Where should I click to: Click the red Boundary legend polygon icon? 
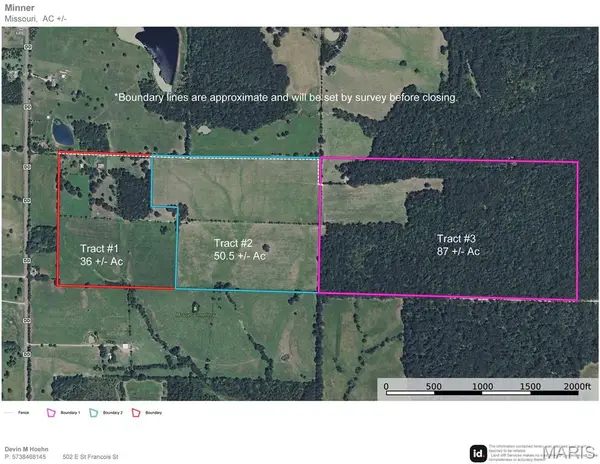pos(136,413)
